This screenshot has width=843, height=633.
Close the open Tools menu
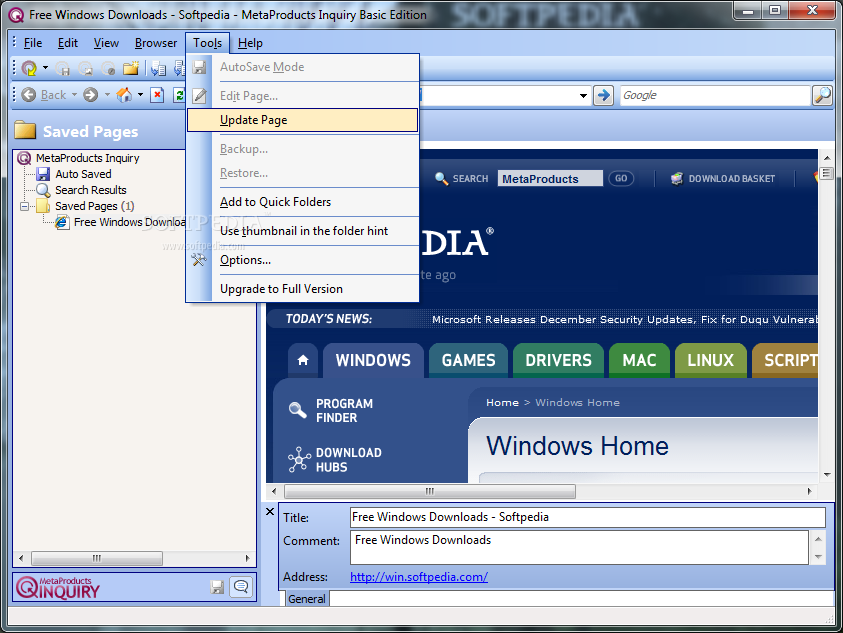[208, 43]
